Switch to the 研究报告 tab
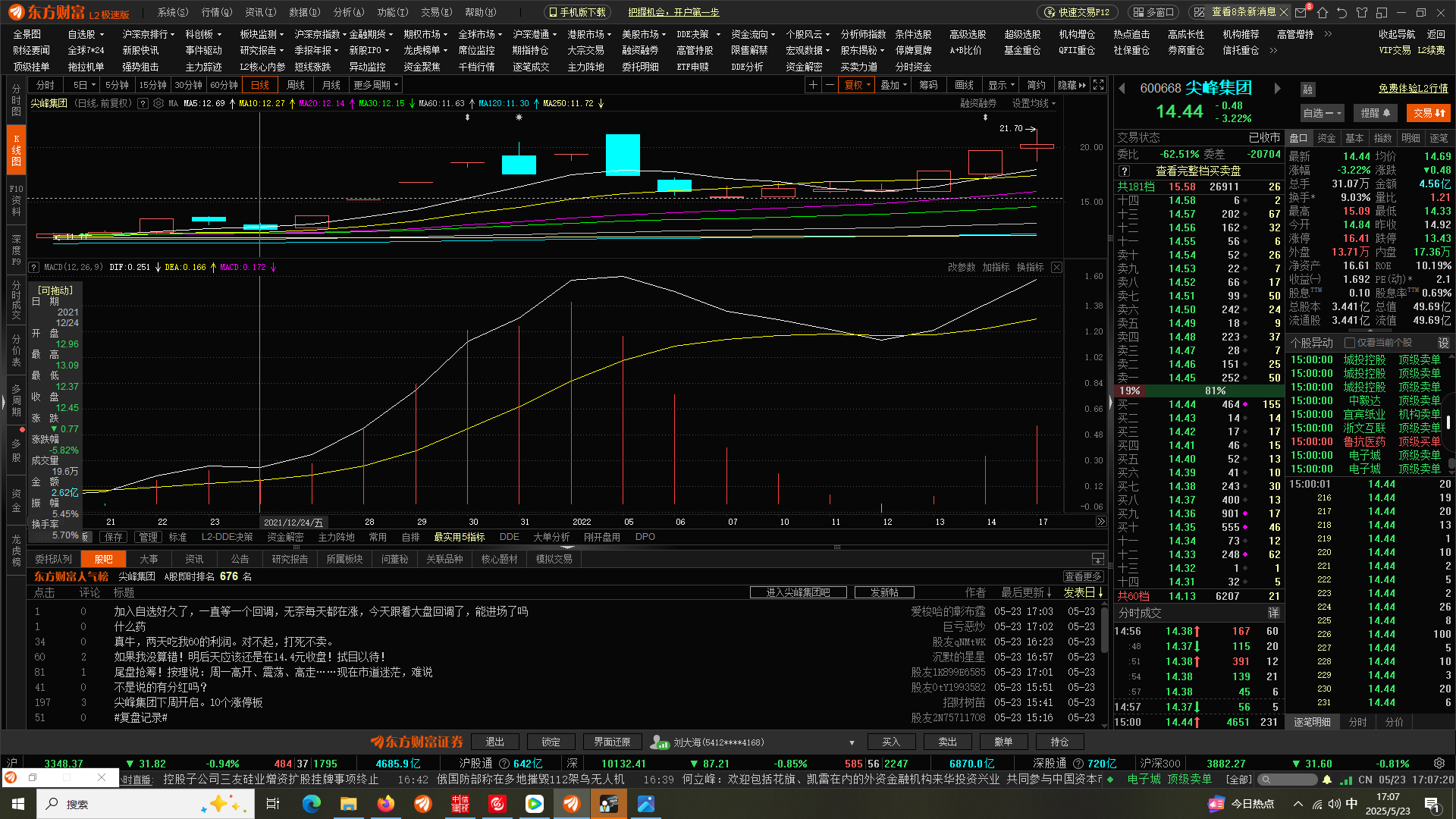 tap(290, 559)
